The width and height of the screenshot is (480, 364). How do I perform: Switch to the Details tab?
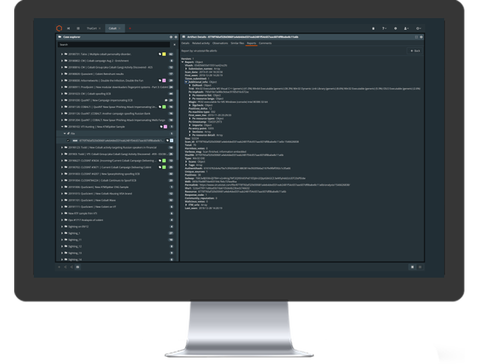pyautogui.click(x=185, y=43)
